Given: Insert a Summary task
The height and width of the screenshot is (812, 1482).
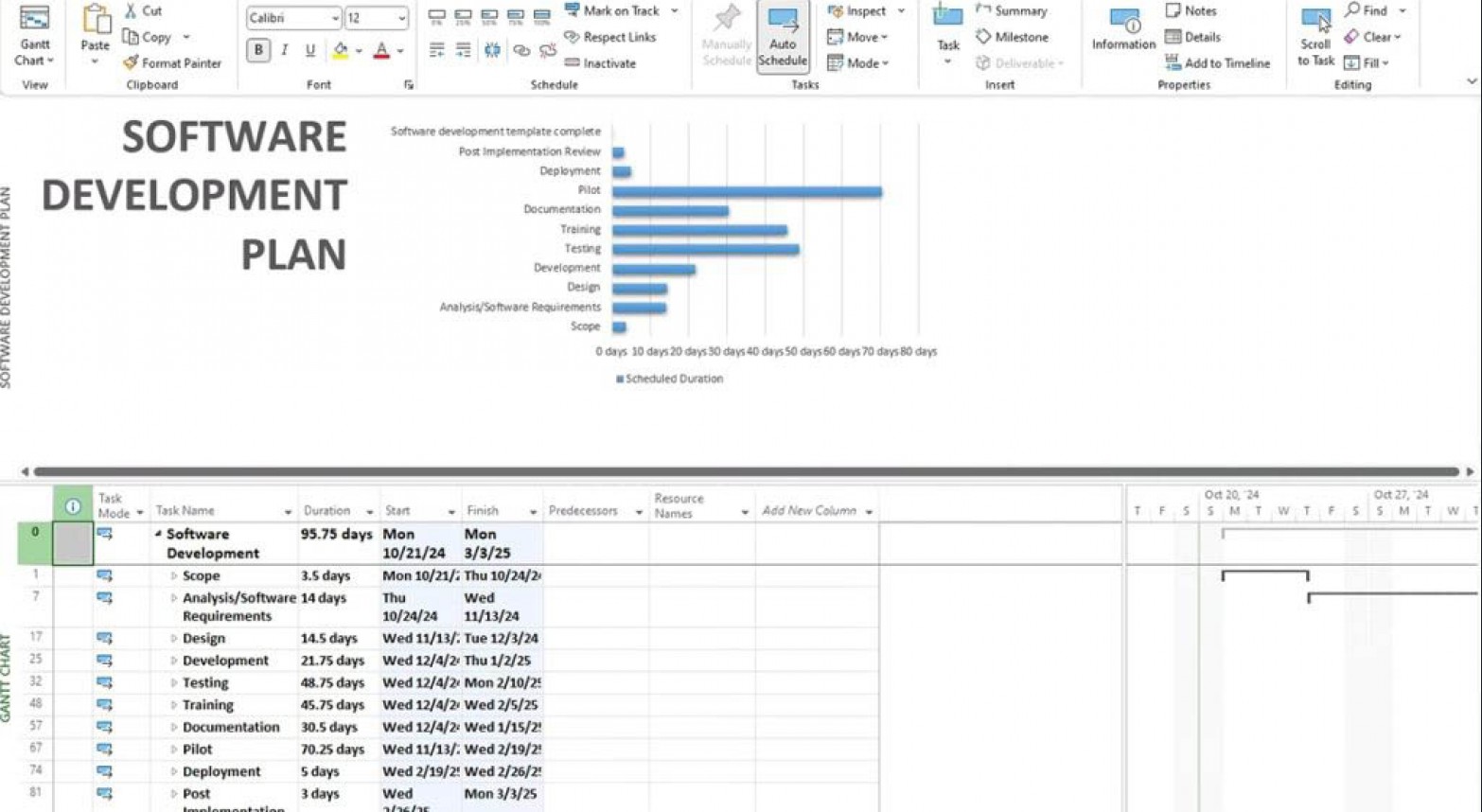Looking at the screenshot, I should tap(1011, 10).
